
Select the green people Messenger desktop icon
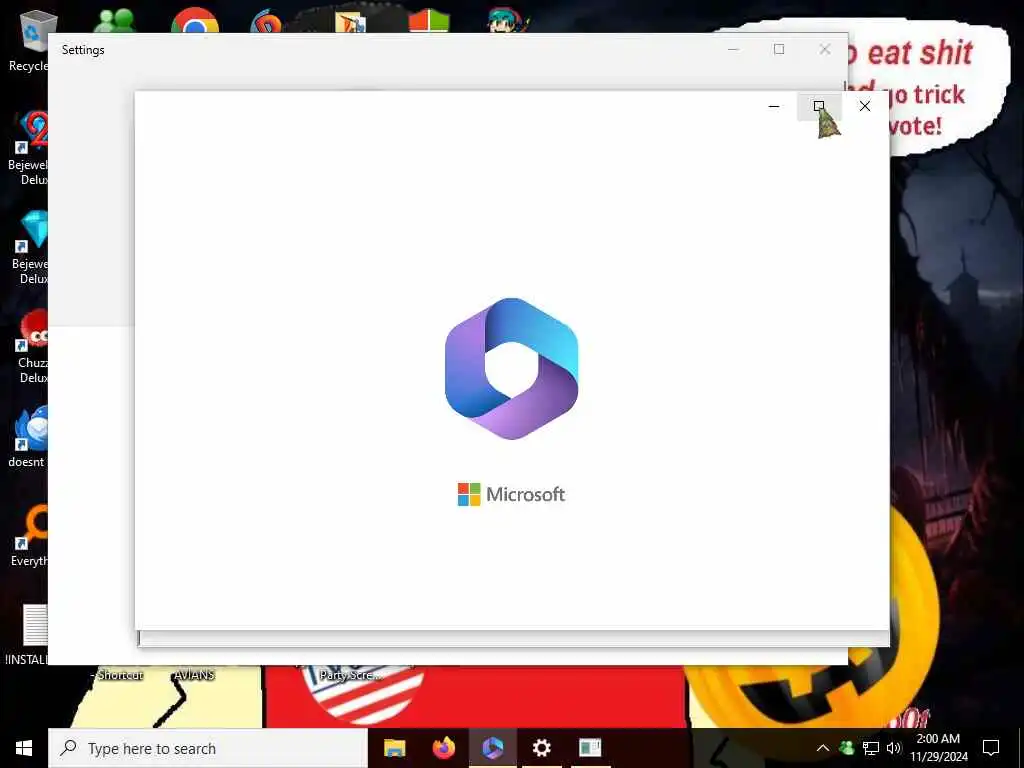coord(115,21)
